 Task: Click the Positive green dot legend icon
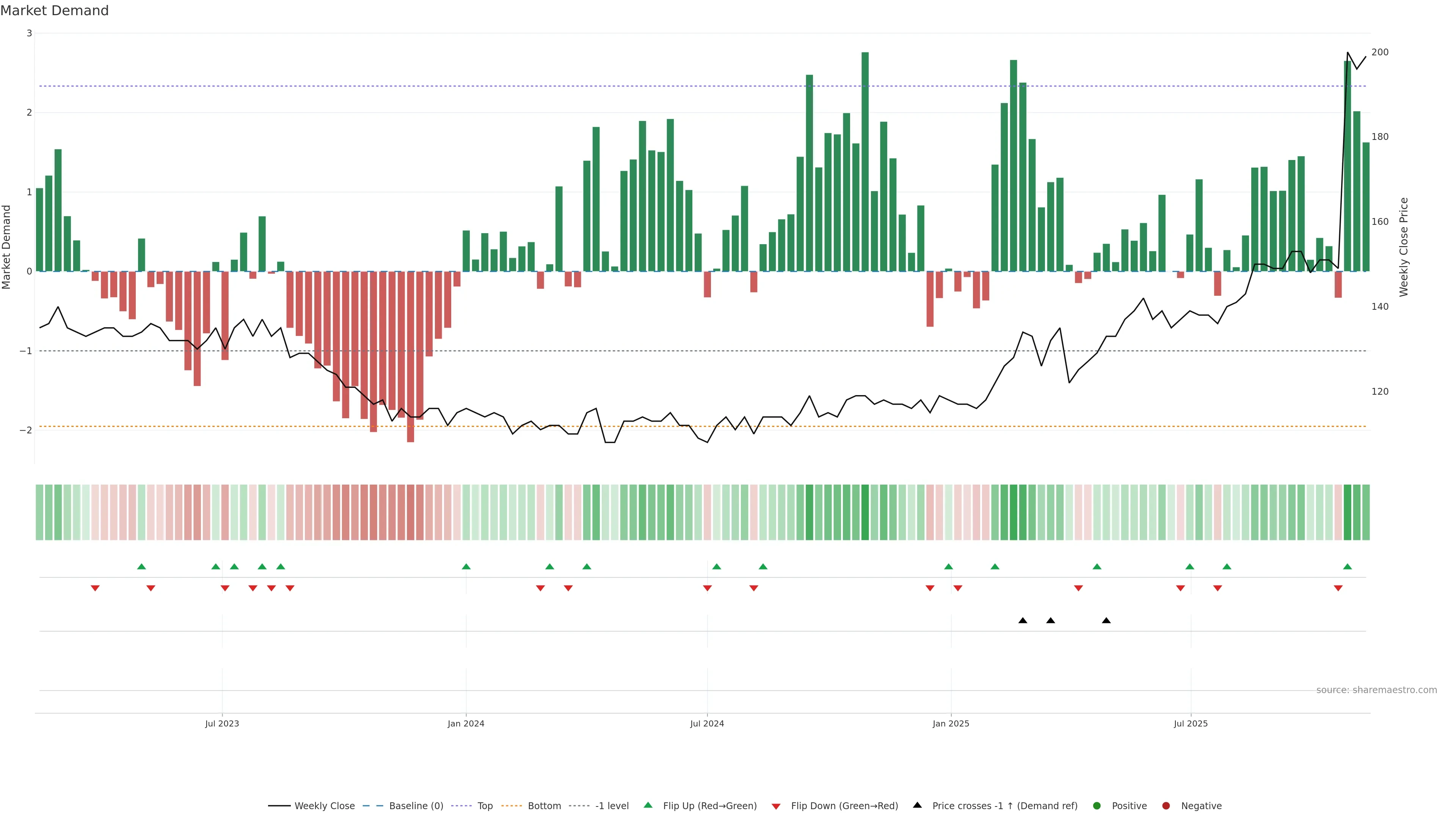(1097, 806)
